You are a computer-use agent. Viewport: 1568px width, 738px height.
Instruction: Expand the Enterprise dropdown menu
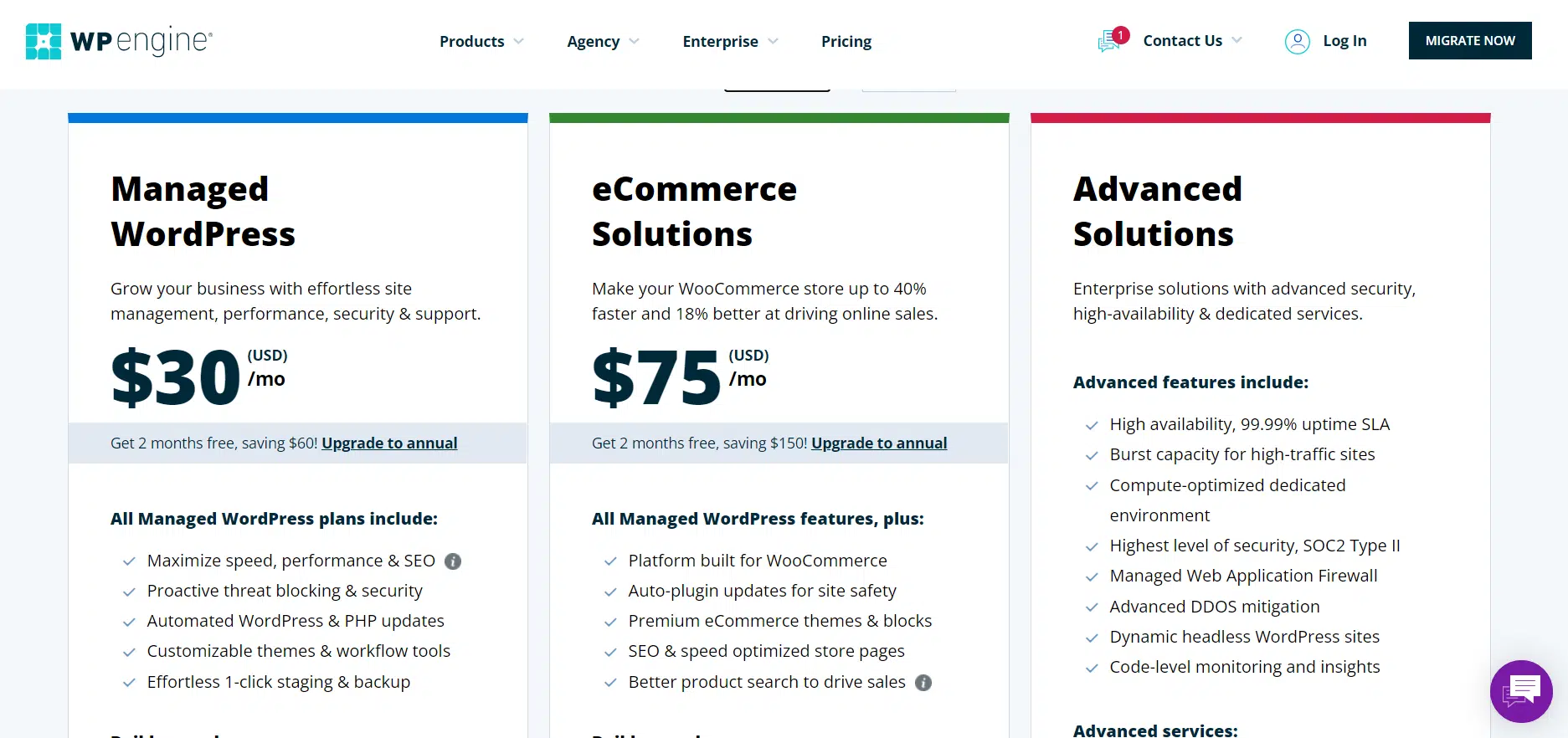729,41
